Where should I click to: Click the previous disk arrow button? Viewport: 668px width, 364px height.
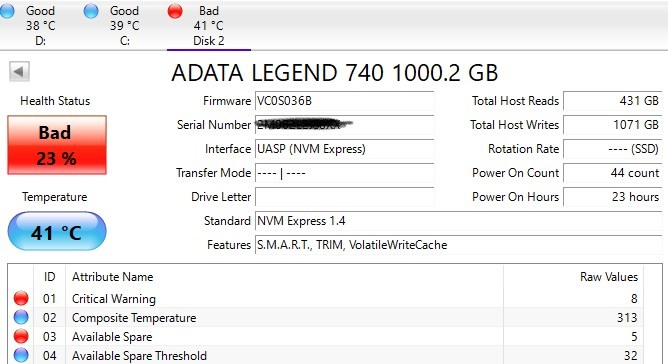[19, 71]
